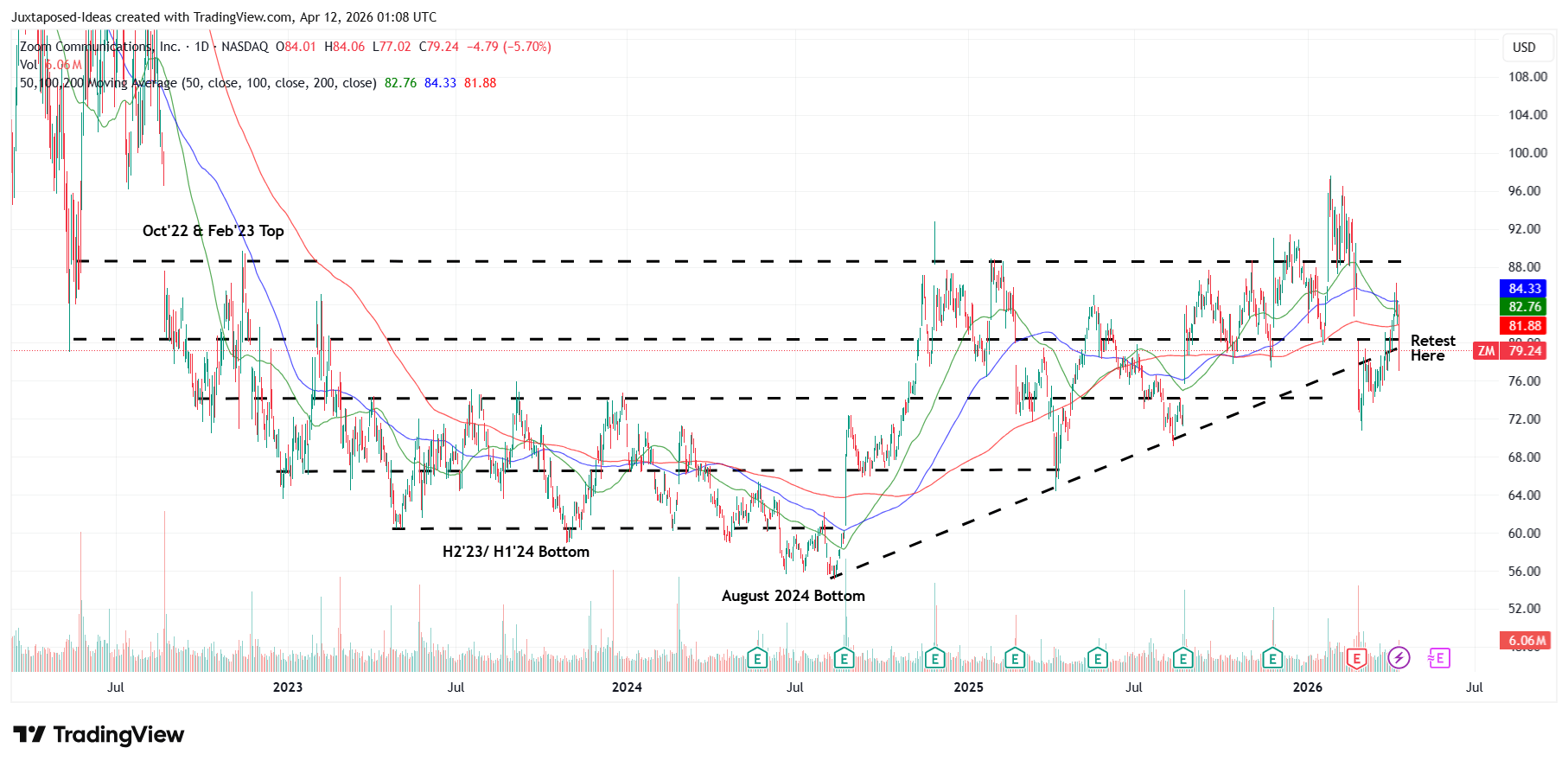Select the "August 2024 Bottom" annotation

[794, 596]
